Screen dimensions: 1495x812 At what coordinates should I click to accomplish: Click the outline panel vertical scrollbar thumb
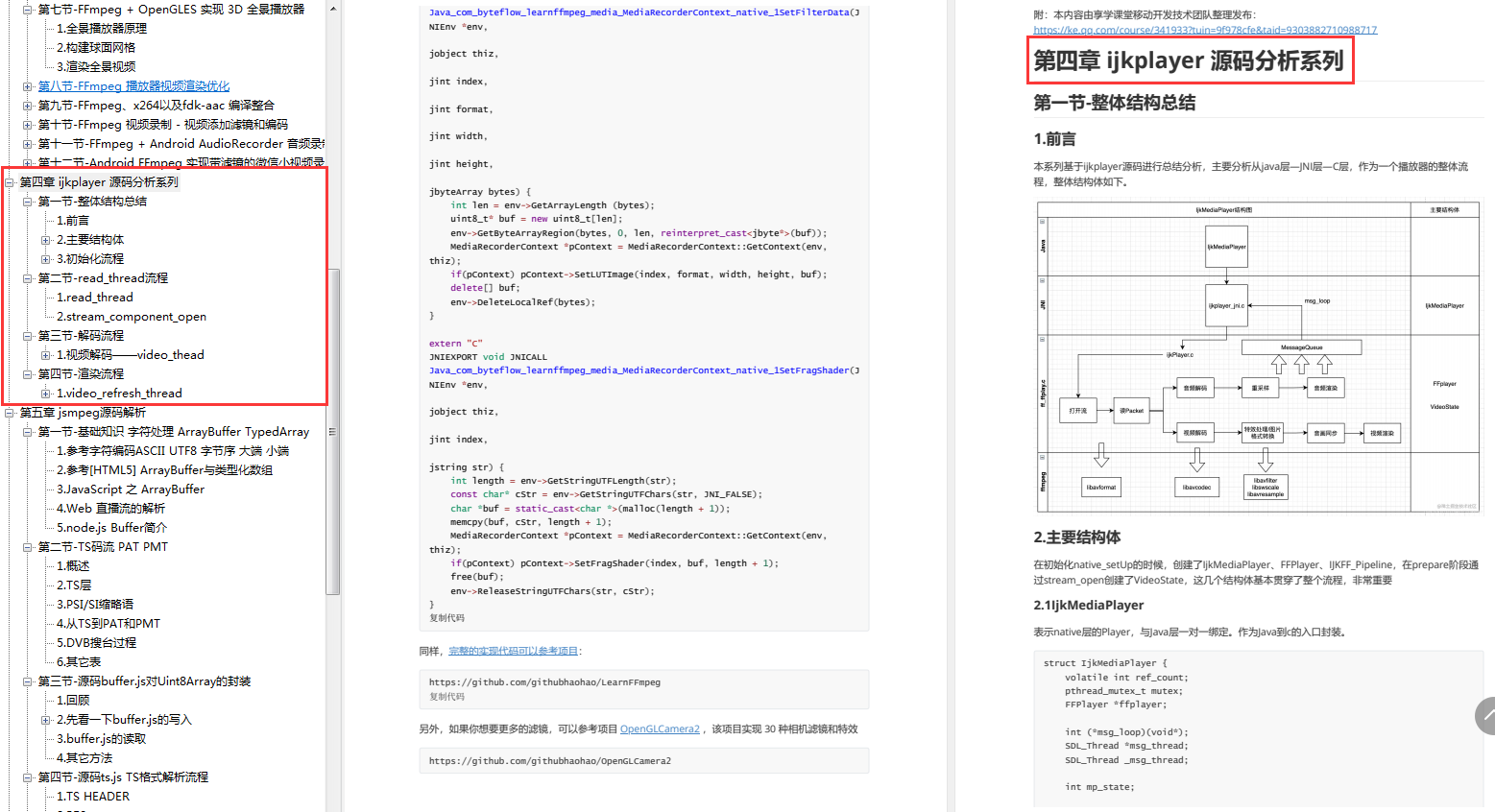click(333, 432)
